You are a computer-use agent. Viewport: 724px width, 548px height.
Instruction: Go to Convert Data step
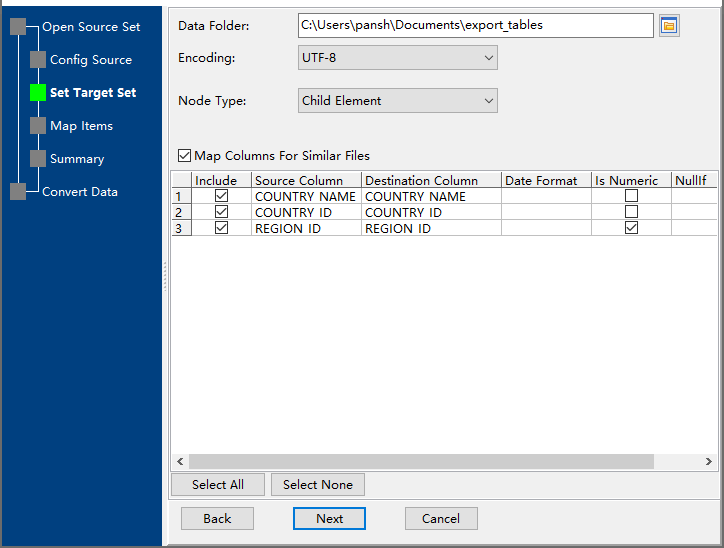(80, 192)
